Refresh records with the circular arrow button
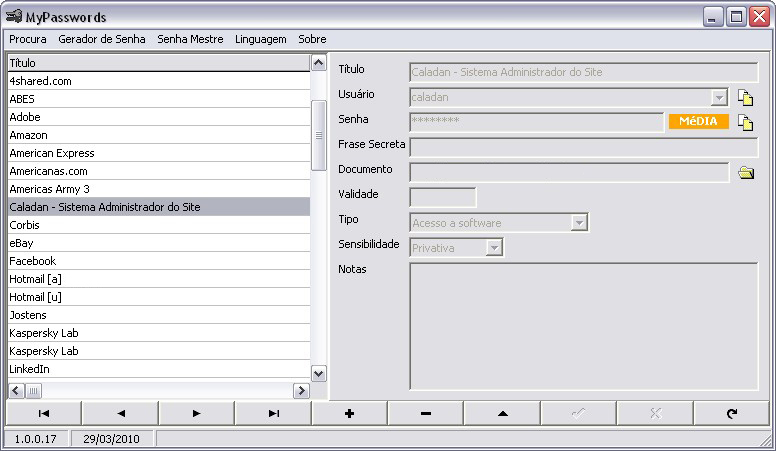This screenshot has height=451, width=776. (x=732, y=413)
